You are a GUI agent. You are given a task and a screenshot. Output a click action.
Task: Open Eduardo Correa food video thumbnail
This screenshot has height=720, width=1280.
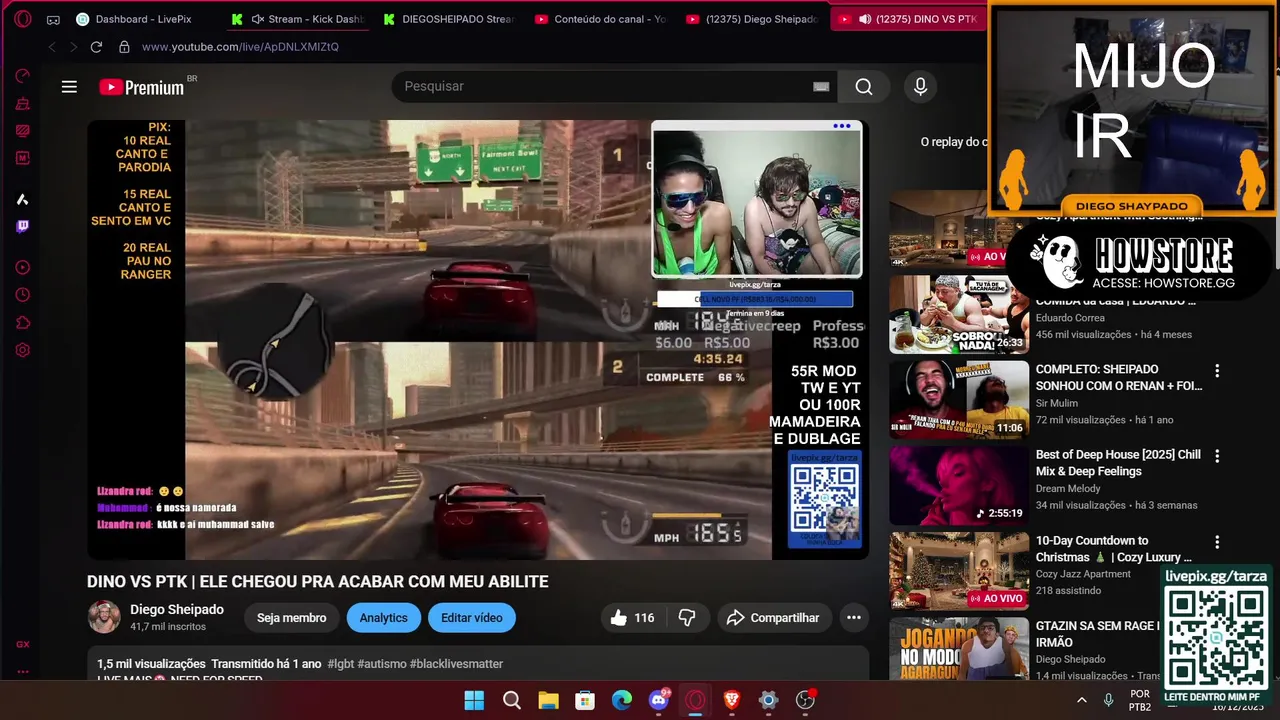click(x=959, y=315)
